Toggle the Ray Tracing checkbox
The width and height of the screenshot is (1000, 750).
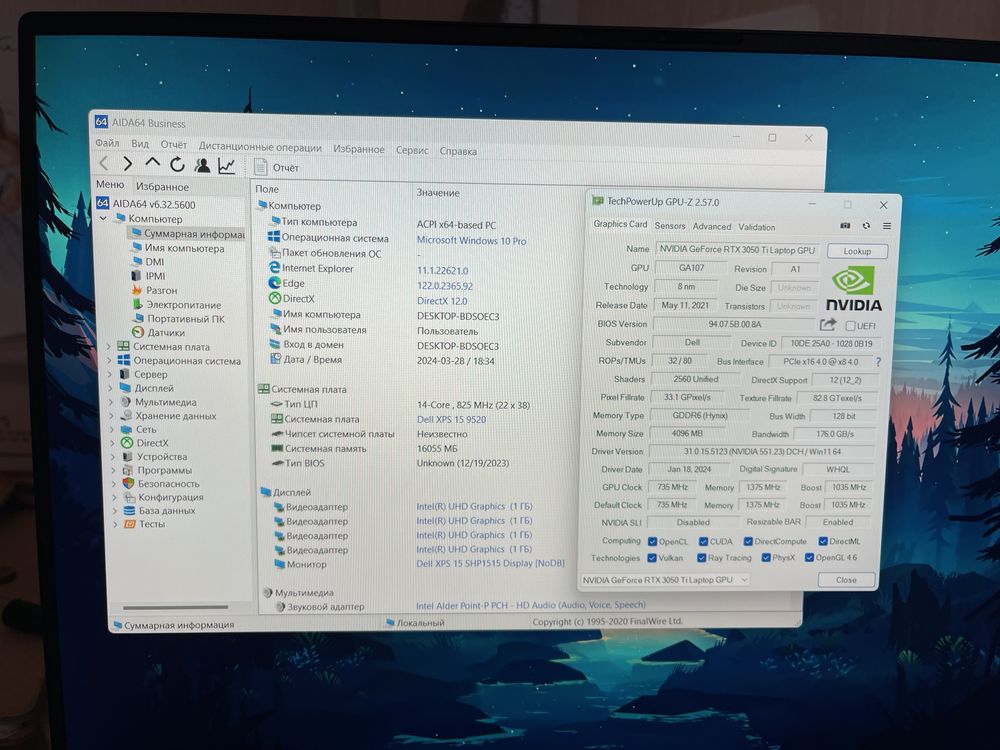(702, 557)
